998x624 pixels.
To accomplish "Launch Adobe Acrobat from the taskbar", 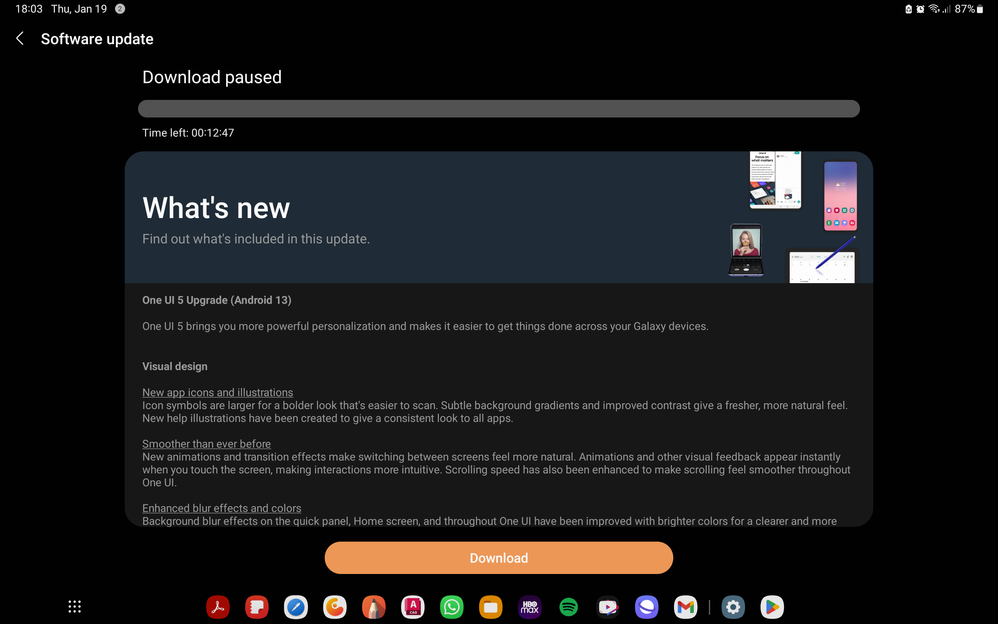I will click(218, 607).
